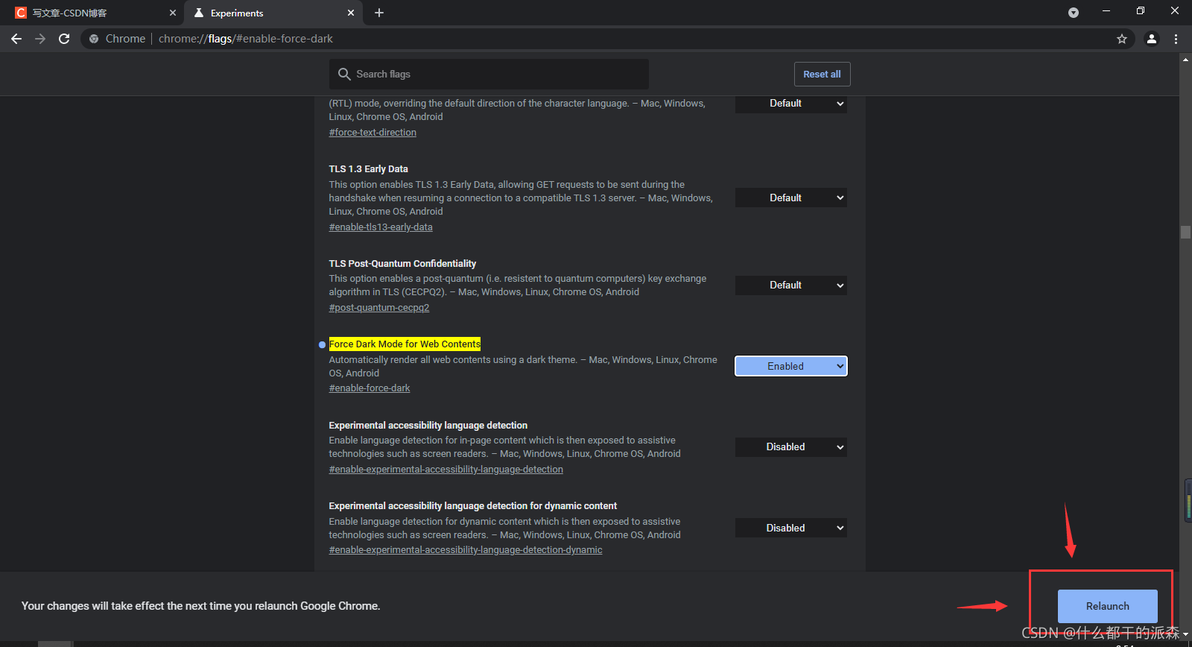Focus the Search flags input field

[x=489, y=74]
